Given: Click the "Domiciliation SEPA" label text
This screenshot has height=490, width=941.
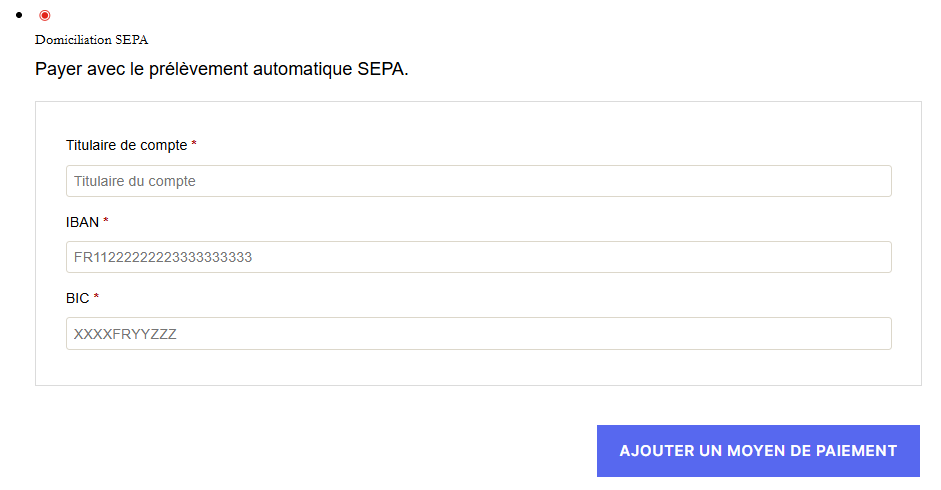Looking at the screenshot, I should 91,39.
